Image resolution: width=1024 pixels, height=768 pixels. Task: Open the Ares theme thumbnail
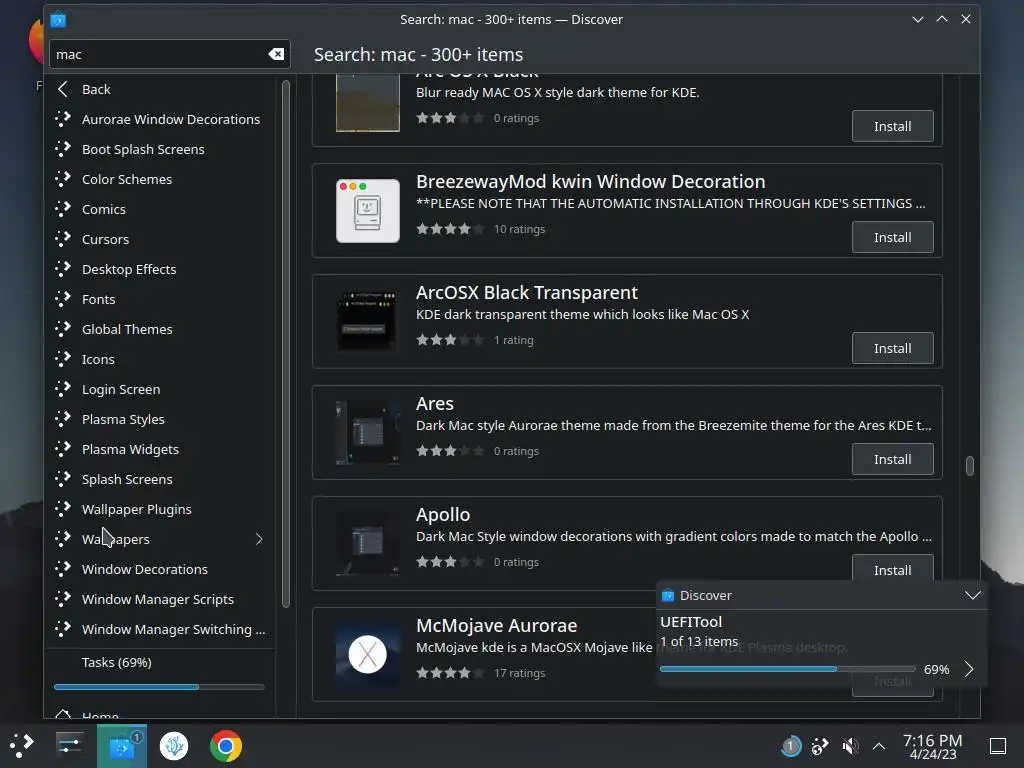click(x=368, y=432)
